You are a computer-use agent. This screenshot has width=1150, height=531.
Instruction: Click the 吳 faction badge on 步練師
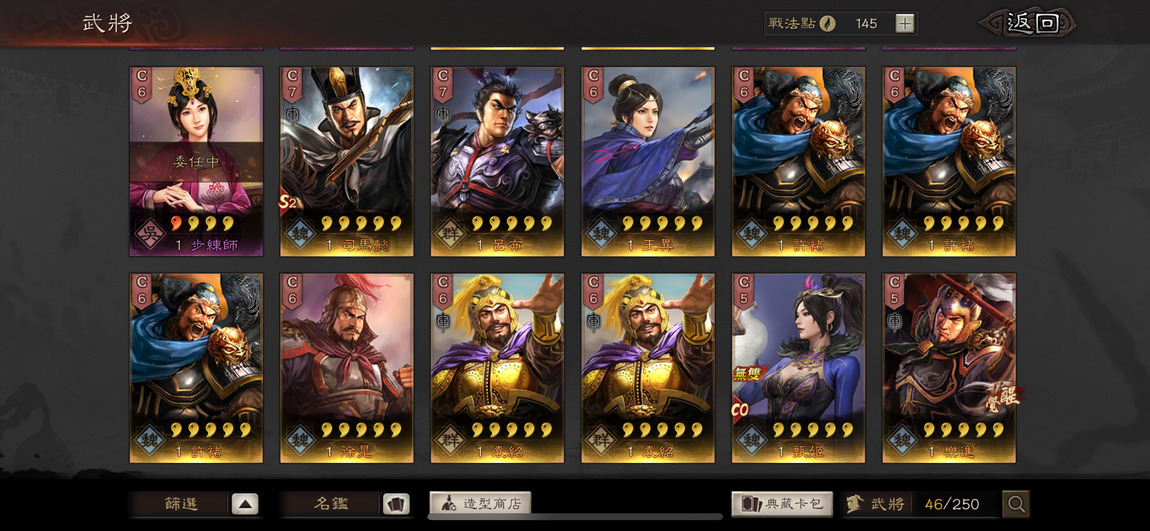pyautogui.click(x=149, y=233)
